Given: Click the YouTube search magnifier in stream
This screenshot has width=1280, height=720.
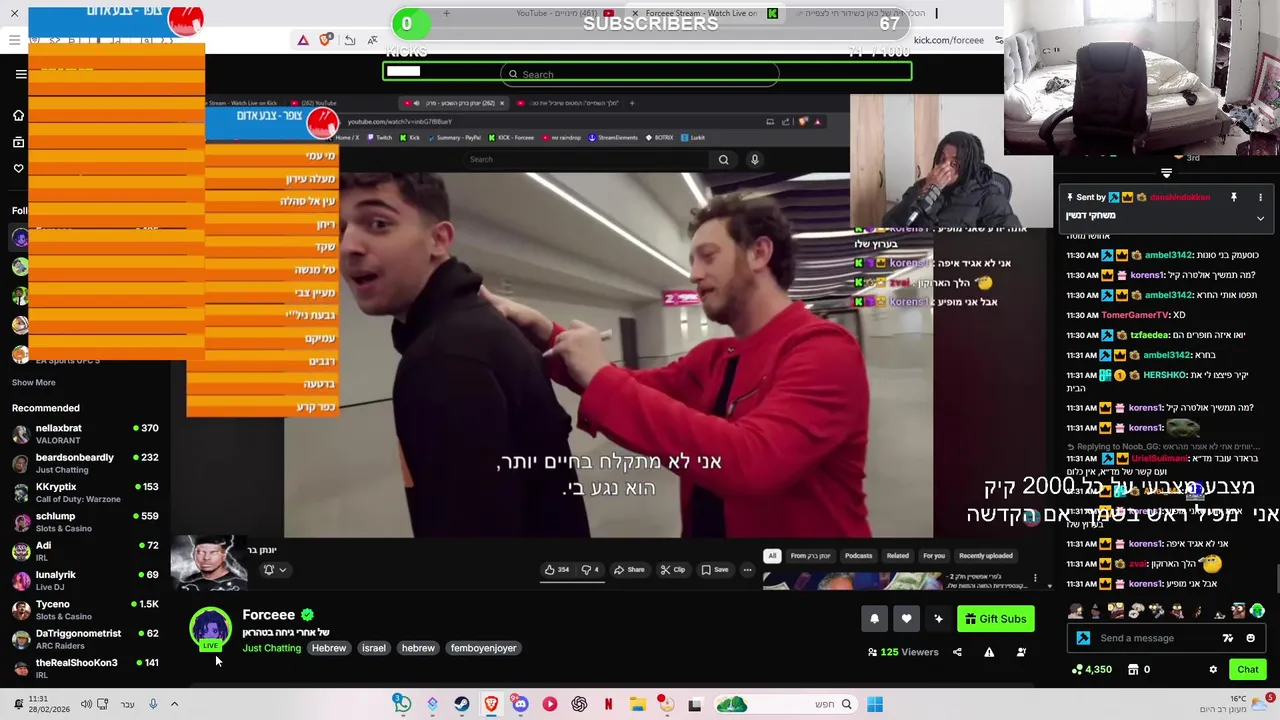Looking at the screenshot, I should 723,159.
